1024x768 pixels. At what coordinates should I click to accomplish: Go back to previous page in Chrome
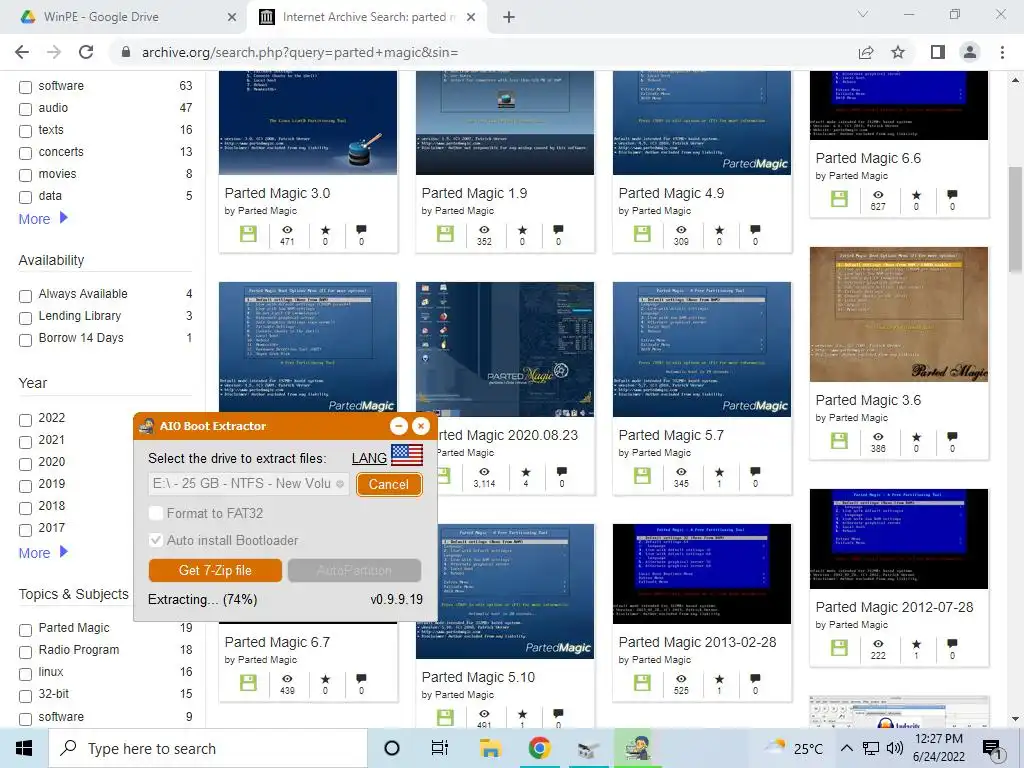[22, 52]
